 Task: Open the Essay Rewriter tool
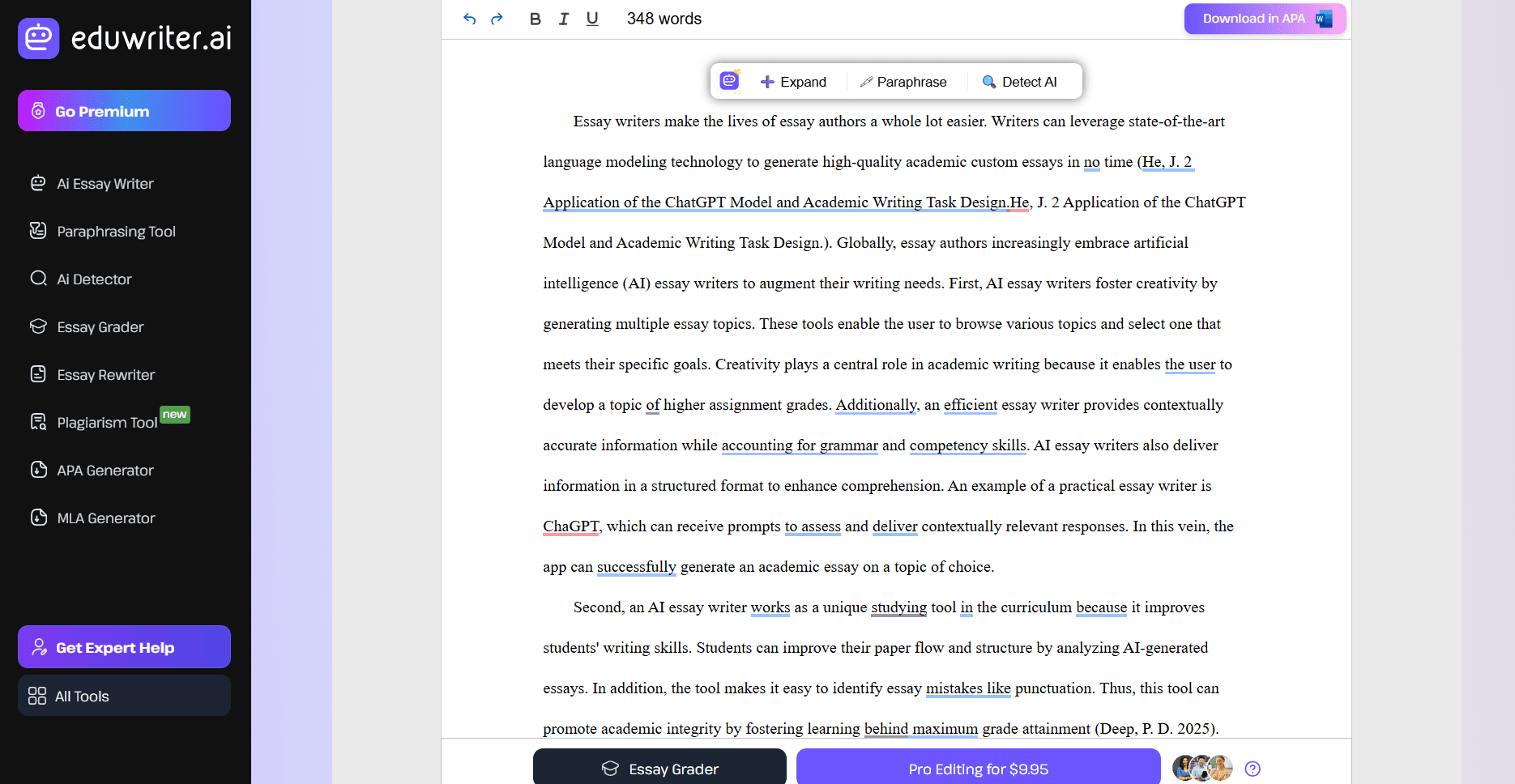[105, 374]
